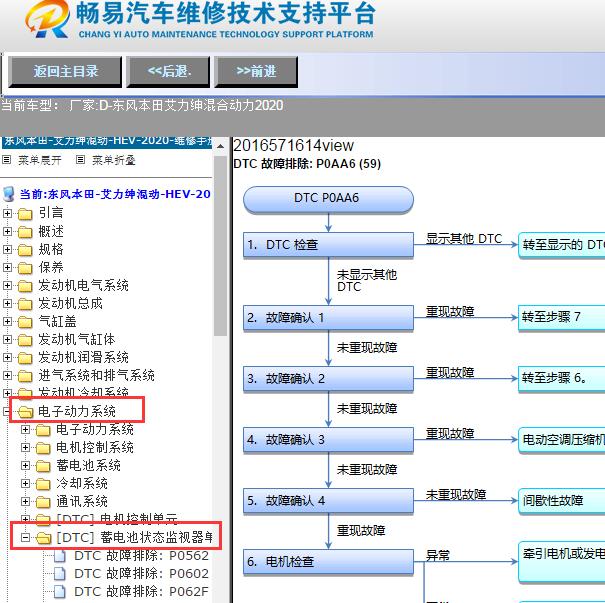The width and height of the screenshot is (605, 603).
Task: Click document icon of DTC 故障排除: P0562
Action: (59, 556)
